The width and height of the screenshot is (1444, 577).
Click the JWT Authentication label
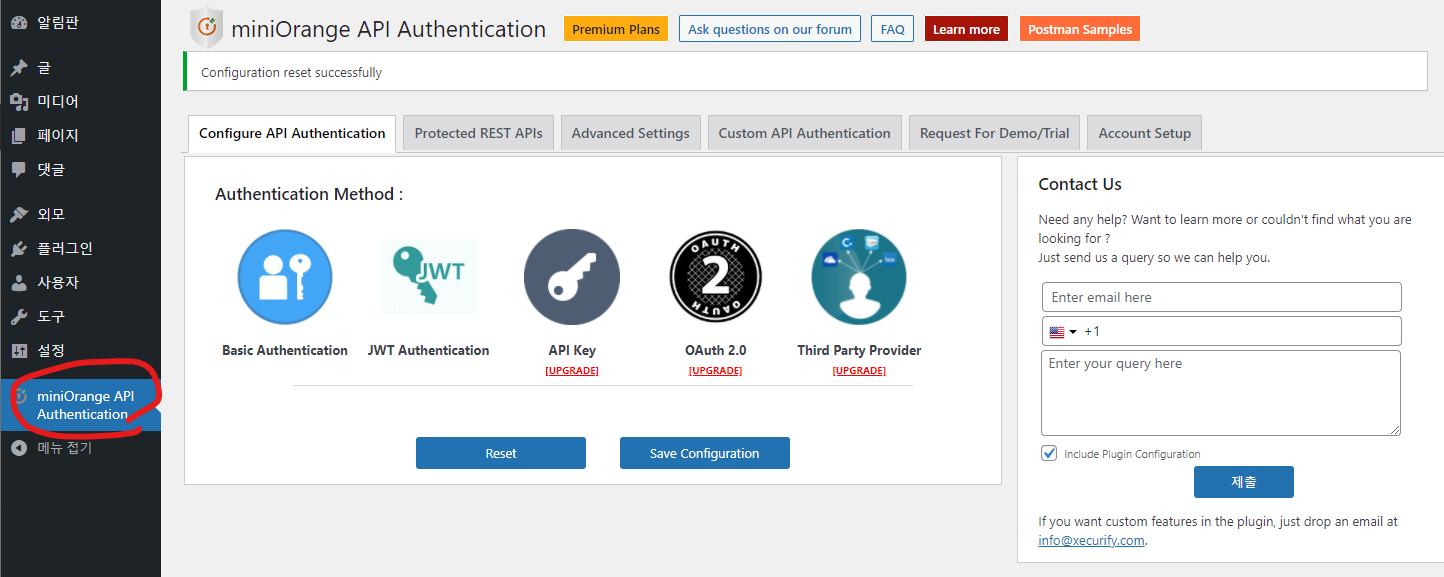429,350
